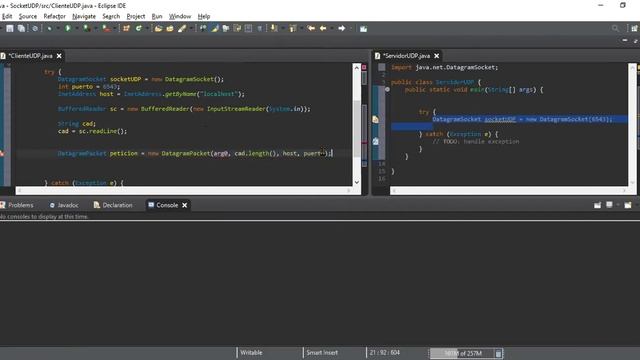This screenshot has width=640, height=360.
Task: Click the Coverage run icon in the toolbar
Action: [86, 29]
